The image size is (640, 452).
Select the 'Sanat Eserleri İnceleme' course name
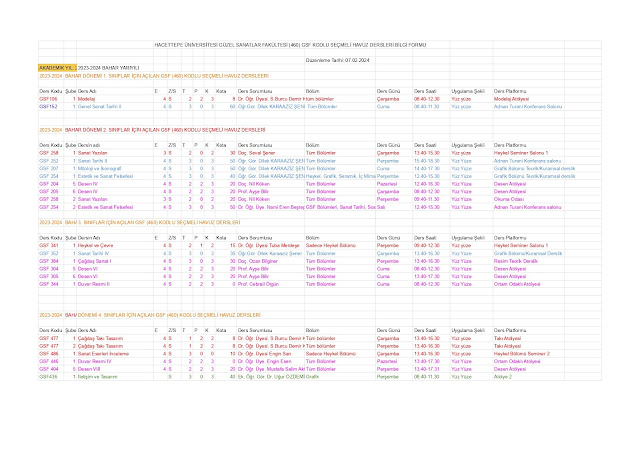(x=103, y=354)
